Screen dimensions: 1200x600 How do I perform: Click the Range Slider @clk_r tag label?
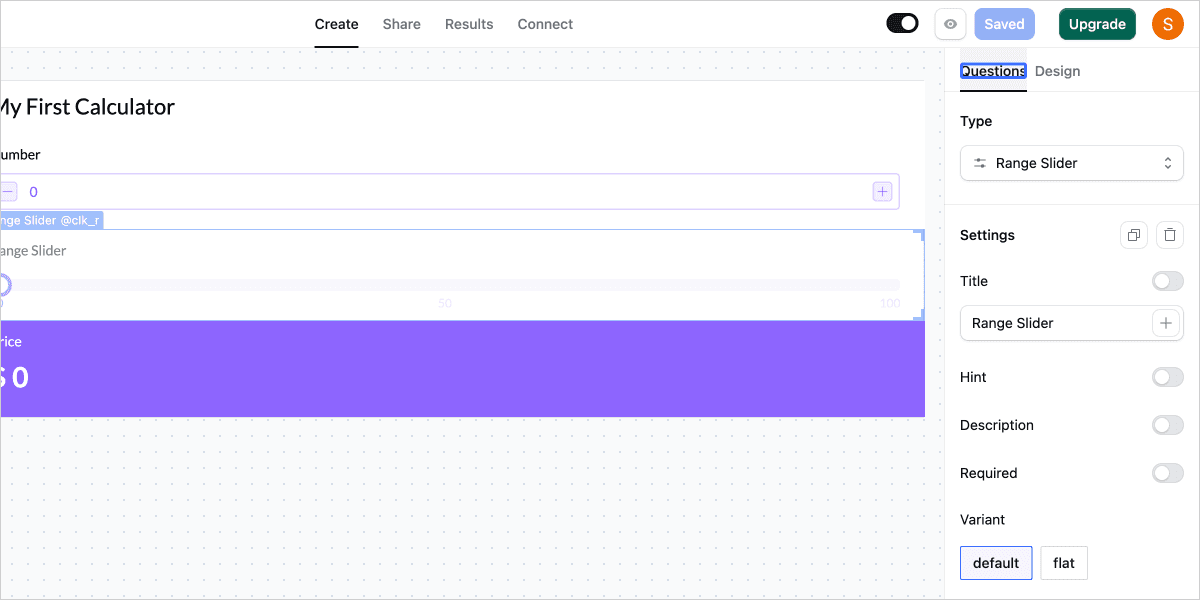pos(51,220)
